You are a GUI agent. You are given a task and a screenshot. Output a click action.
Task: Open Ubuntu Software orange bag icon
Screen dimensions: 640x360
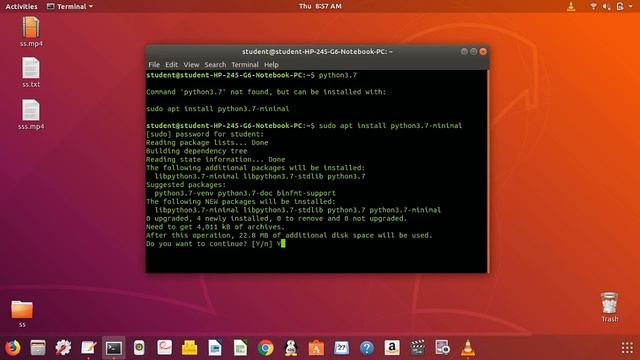coord(316,348)
